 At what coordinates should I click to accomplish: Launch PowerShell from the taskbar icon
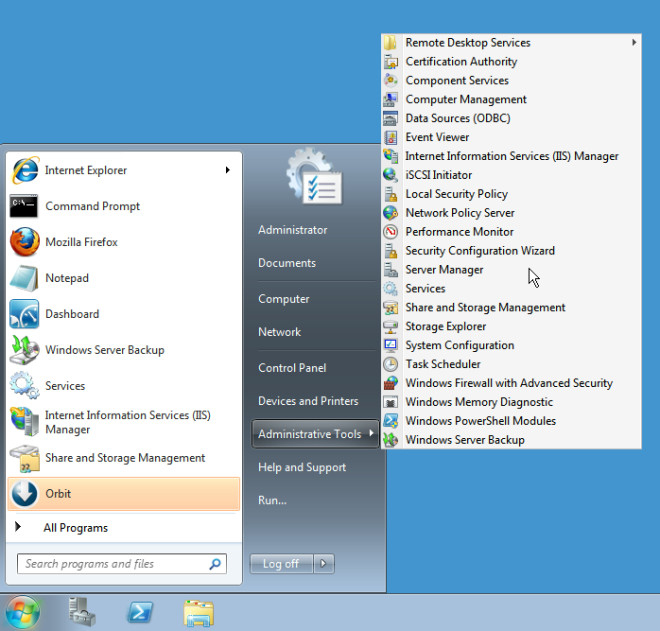point(140,612)
